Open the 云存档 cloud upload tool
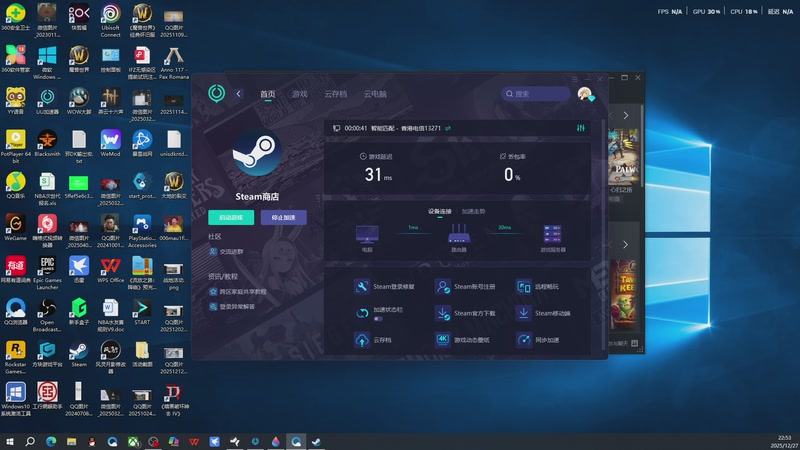Viewport: 800px width, 450px height. pyautogui.click(x=373, y=340)
